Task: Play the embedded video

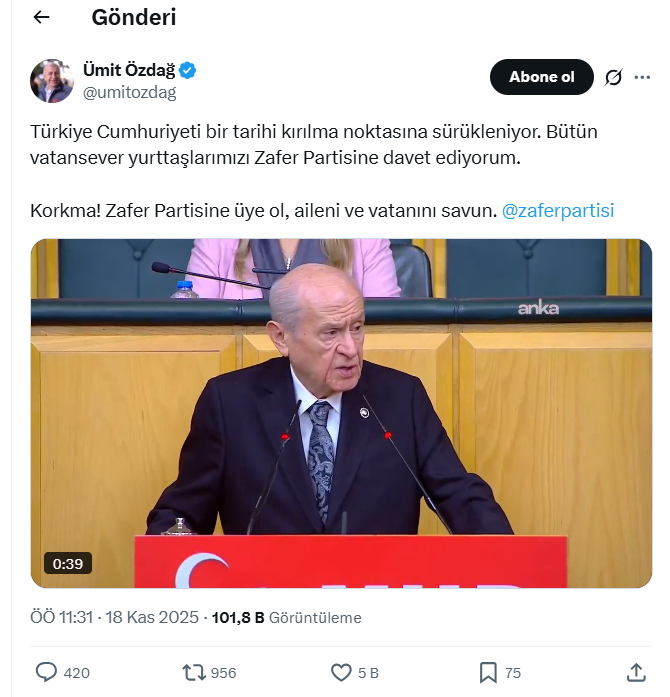Action: pyautogui.click(x=341, y=413)
